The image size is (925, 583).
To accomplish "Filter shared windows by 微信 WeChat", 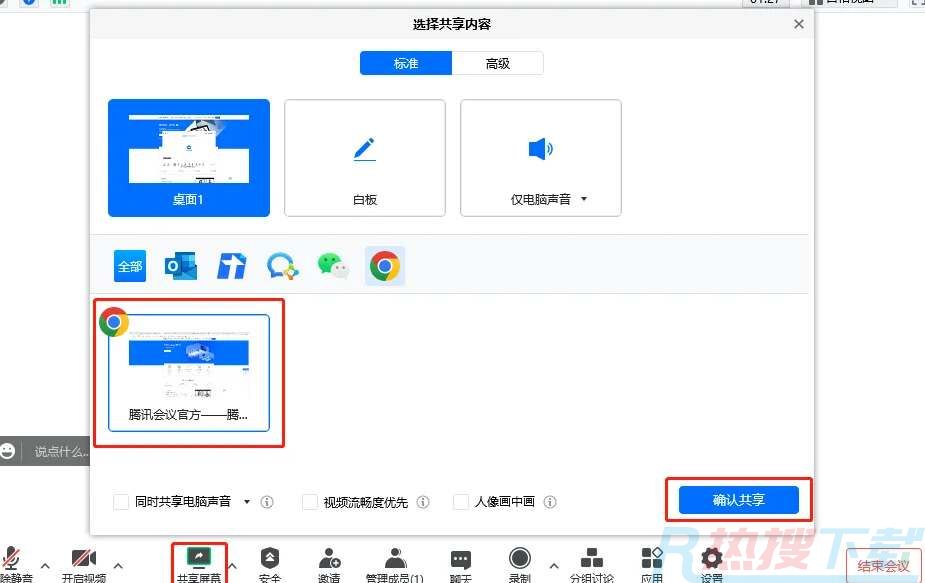I will tap(333, 265).
